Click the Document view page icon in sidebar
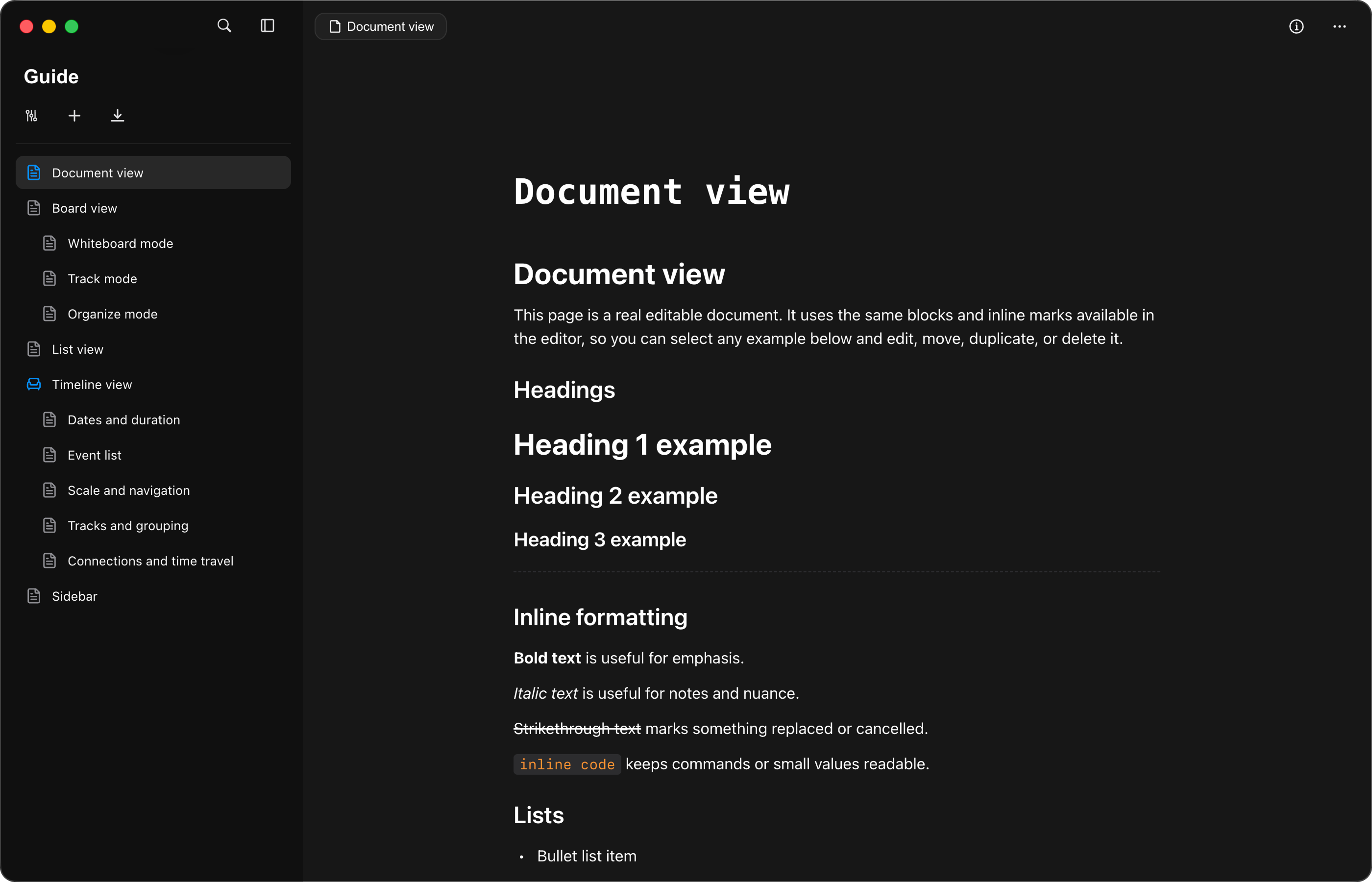The width and height of the screenshot is (1372, 882). [34, 172]
